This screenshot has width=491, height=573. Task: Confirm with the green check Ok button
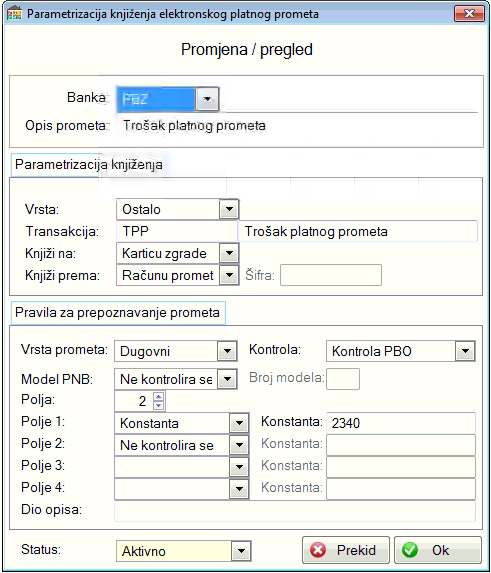click(x=438, y=550)
